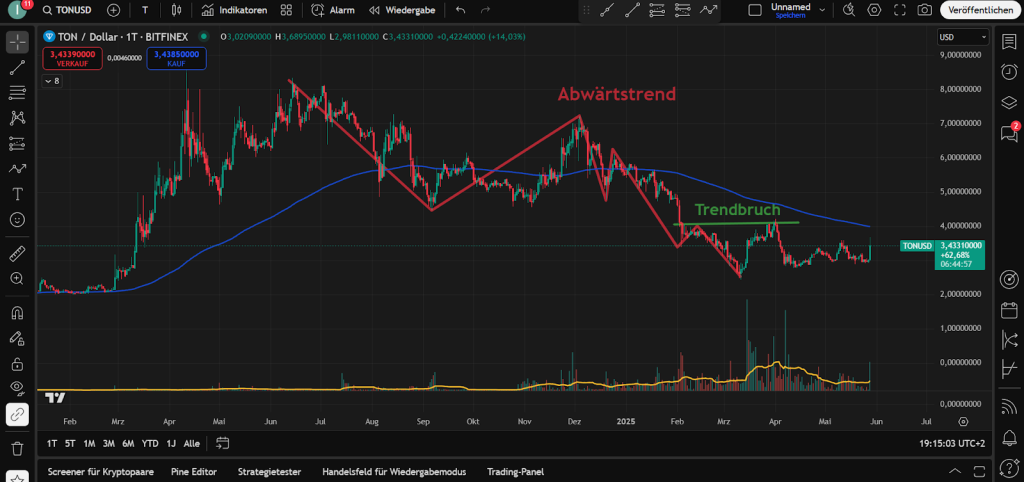Open the Indikatoren menu
The width and height of the screenshot is (1024, 482).
[x=234, y=10]
